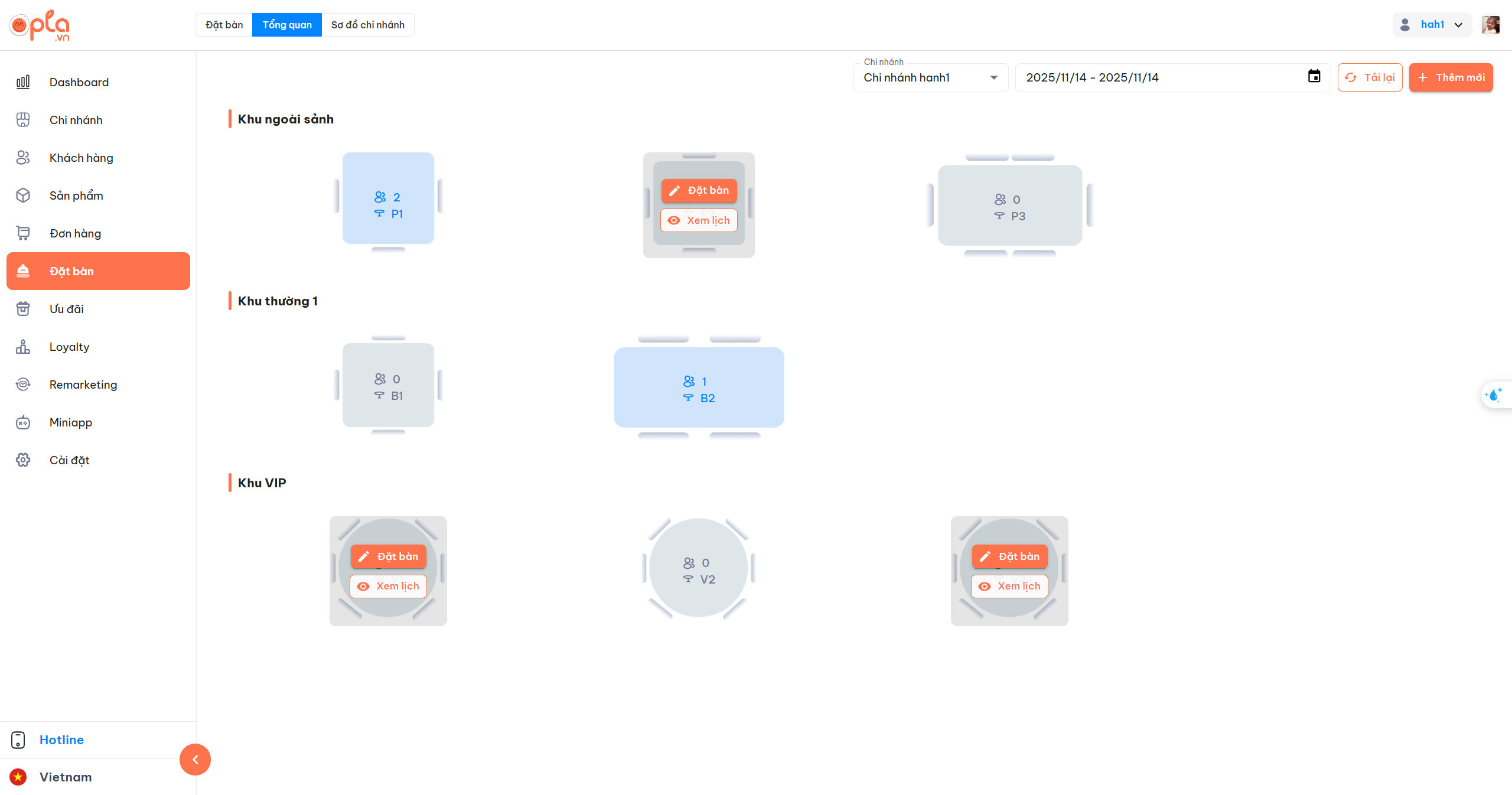Click the Loyalty podium icon
The width and height of the screenshot is (1512, 795).
point(23,347)
